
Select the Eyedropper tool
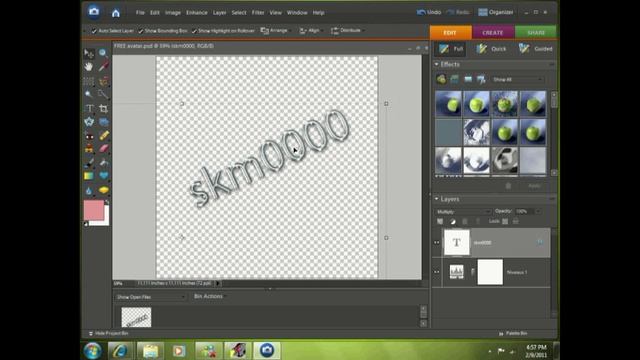[103, 67]
